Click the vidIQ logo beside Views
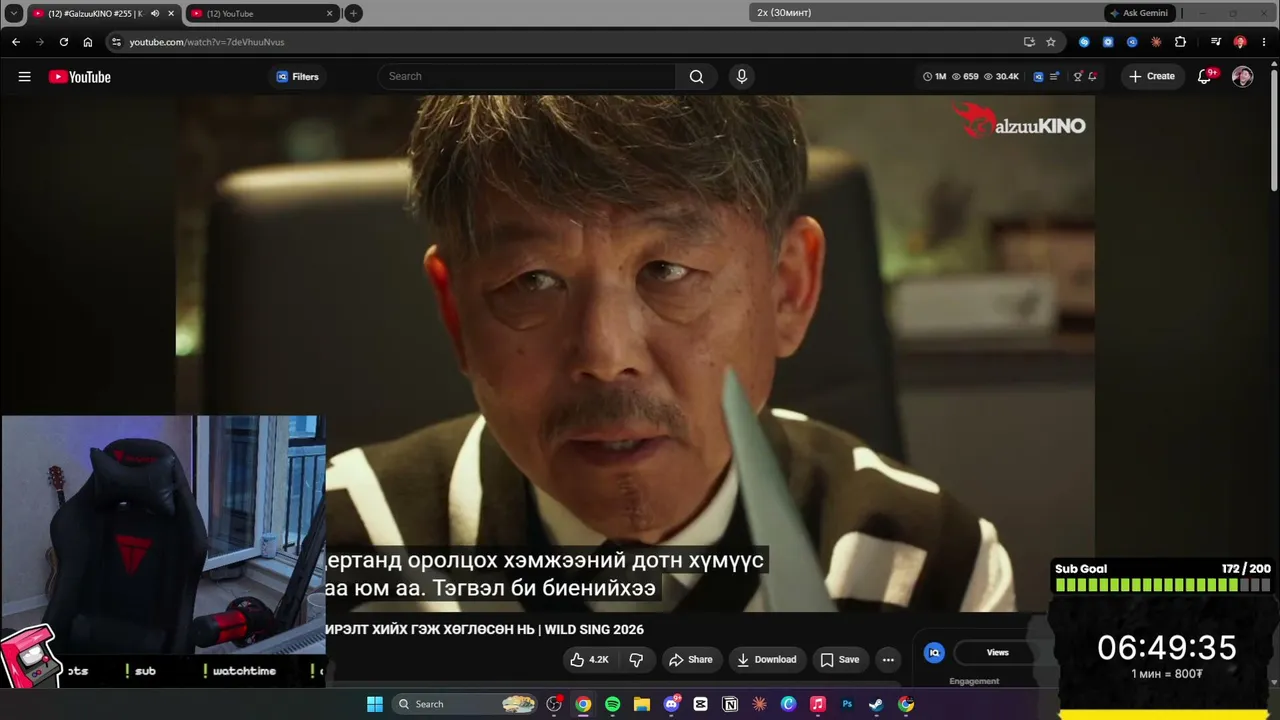 tap(934, 653)
